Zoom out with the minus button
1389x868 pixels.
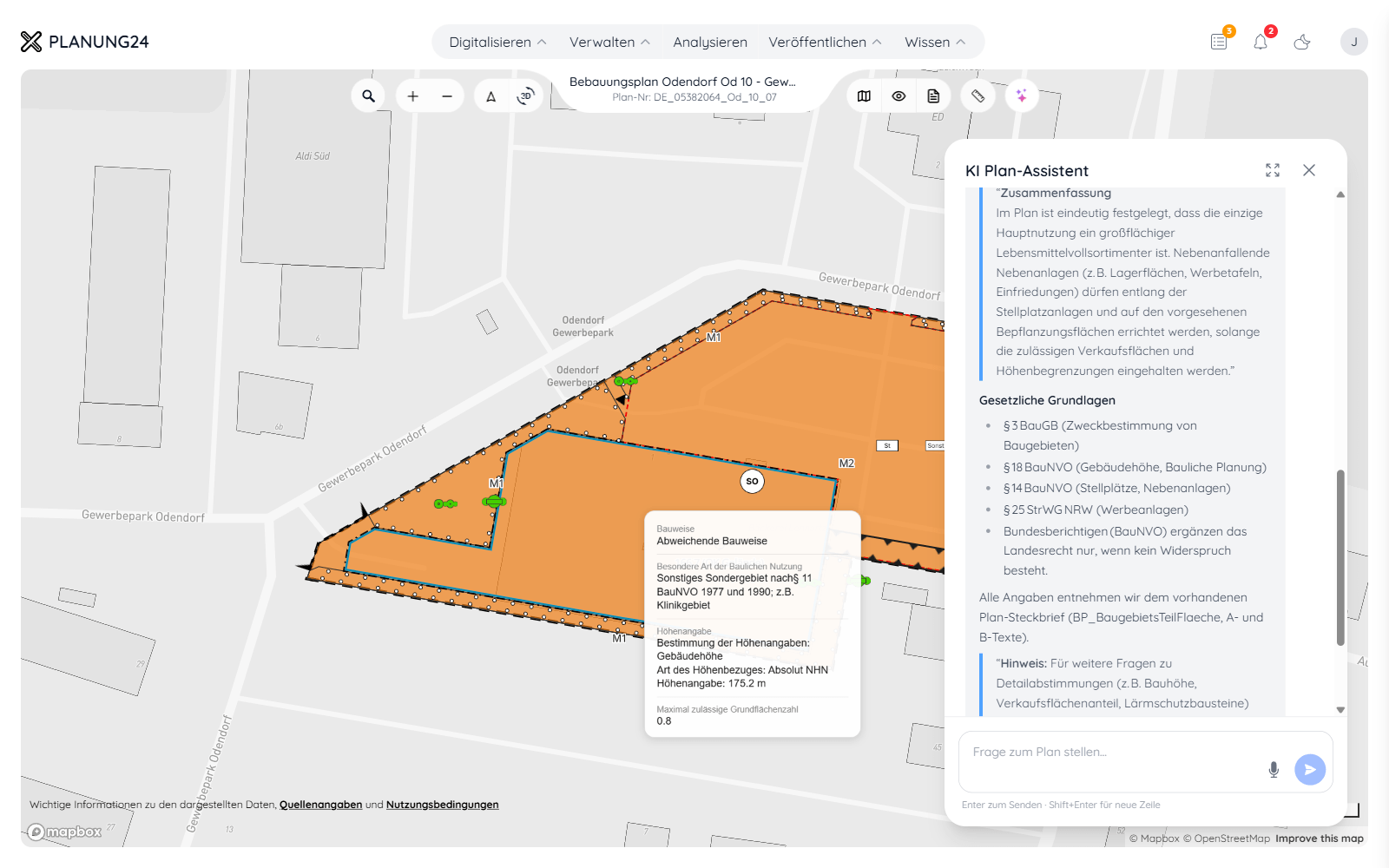click(447, 96)
